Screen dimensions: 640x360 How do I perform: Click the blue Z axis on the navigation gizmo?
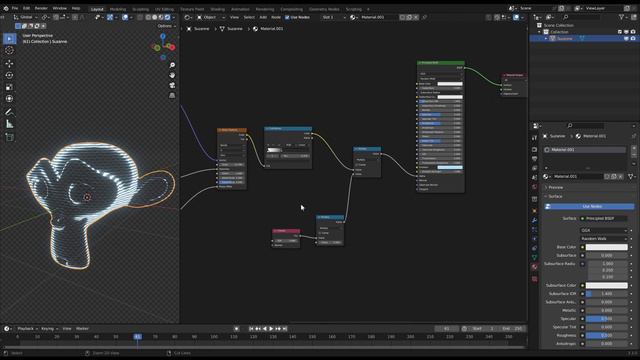coord(163,36)
